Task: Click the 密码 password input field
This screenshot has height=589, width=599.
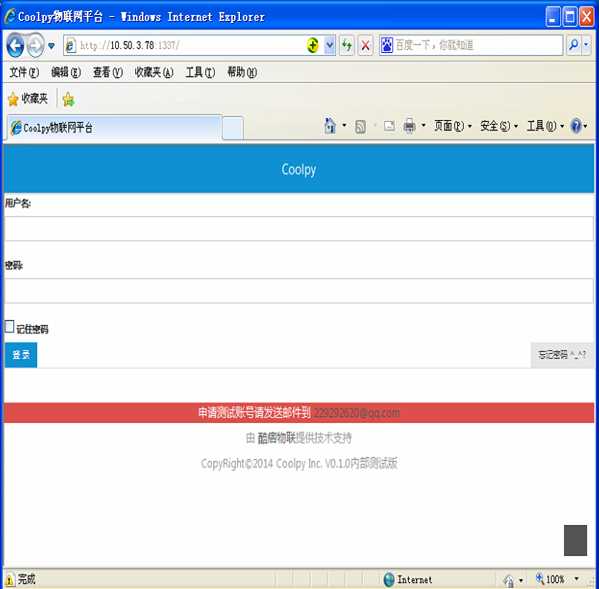Action: click(x=299, y=291)
